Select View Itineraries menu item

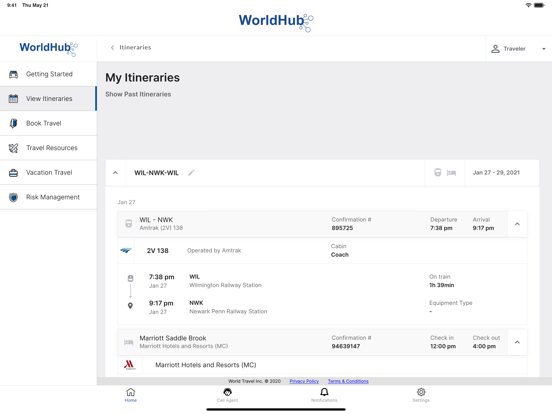(48, 99)
